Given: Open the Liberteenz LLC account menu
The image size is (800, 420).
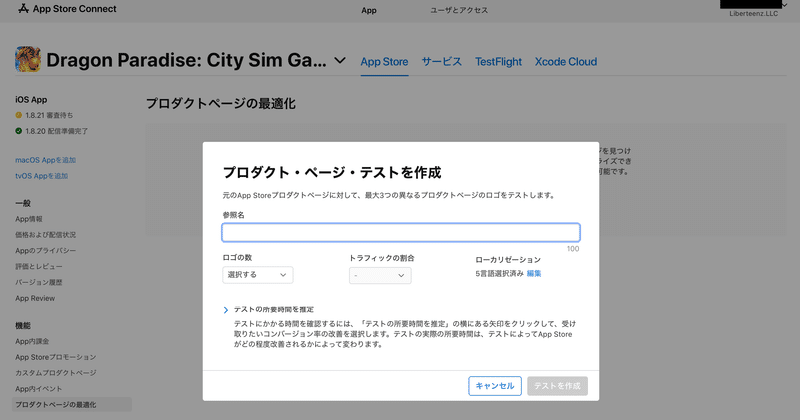Looking at the screenshot, I should click(x=754, y=9).
